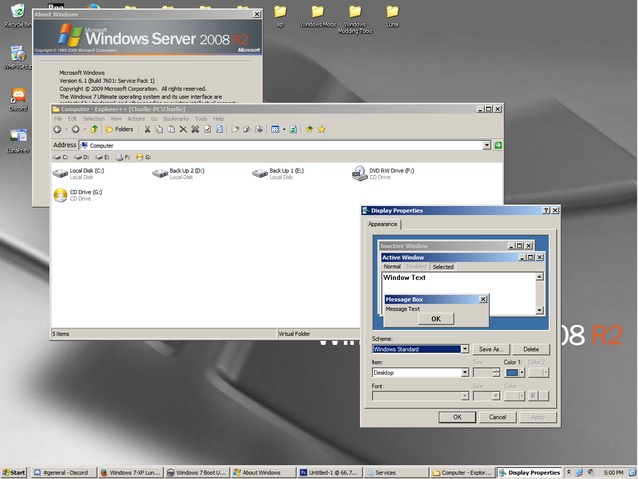
Task: Click the Bookmarks star toolbar icon
Action: [321, 129]
